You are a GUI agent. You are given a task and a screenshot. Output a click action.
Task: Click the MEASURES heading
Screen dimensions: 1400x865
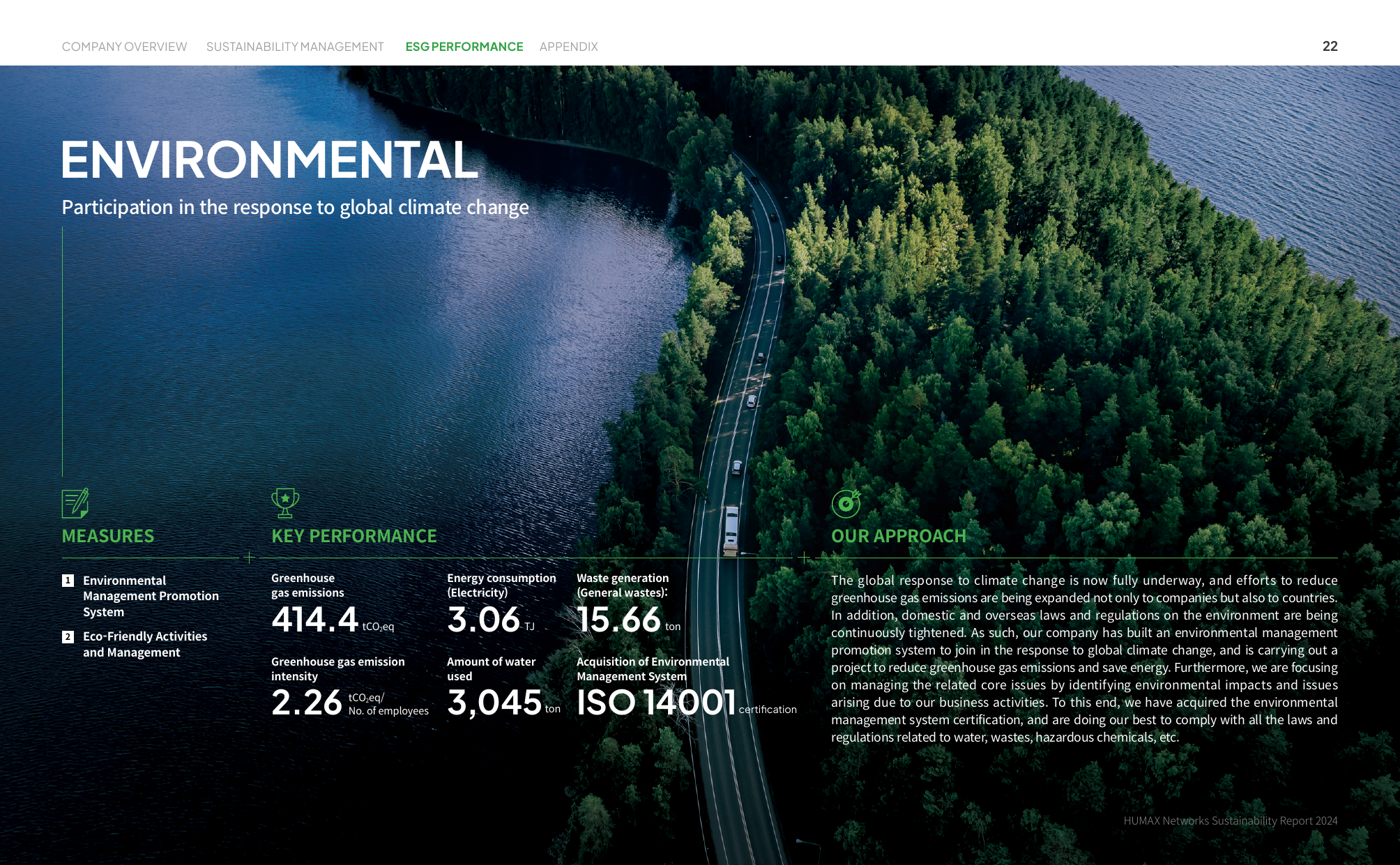click(108, 536)
